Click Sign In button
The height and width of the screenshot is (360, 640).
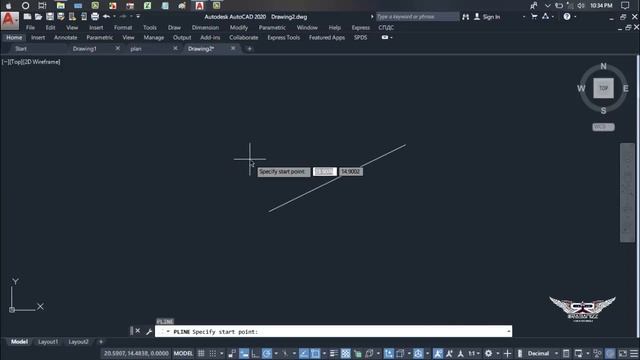coord(487,17)
